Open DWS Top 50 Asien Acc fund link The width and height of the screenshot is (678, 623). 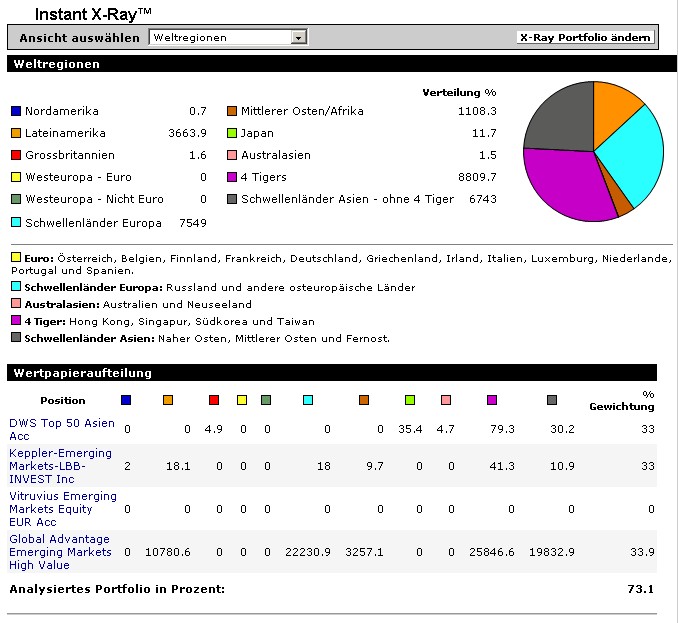tap(62, 429)
